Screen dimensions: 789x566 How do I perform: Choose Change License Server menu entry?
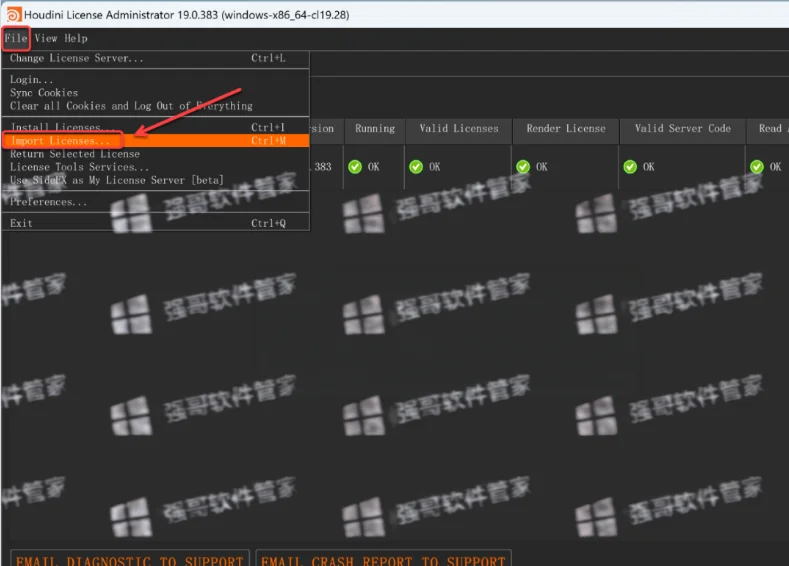155,58
